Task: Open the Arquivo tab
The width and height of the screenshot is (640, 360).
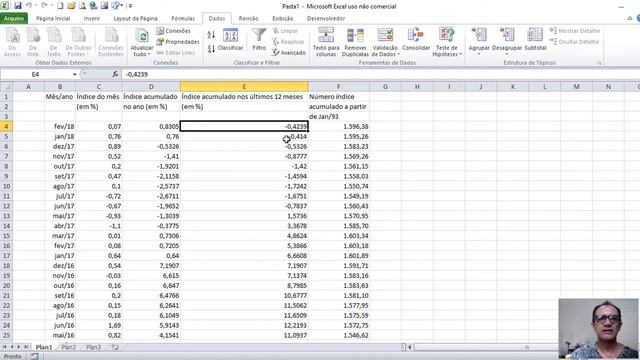Action: pyautogui.click(x=14, y=18)
